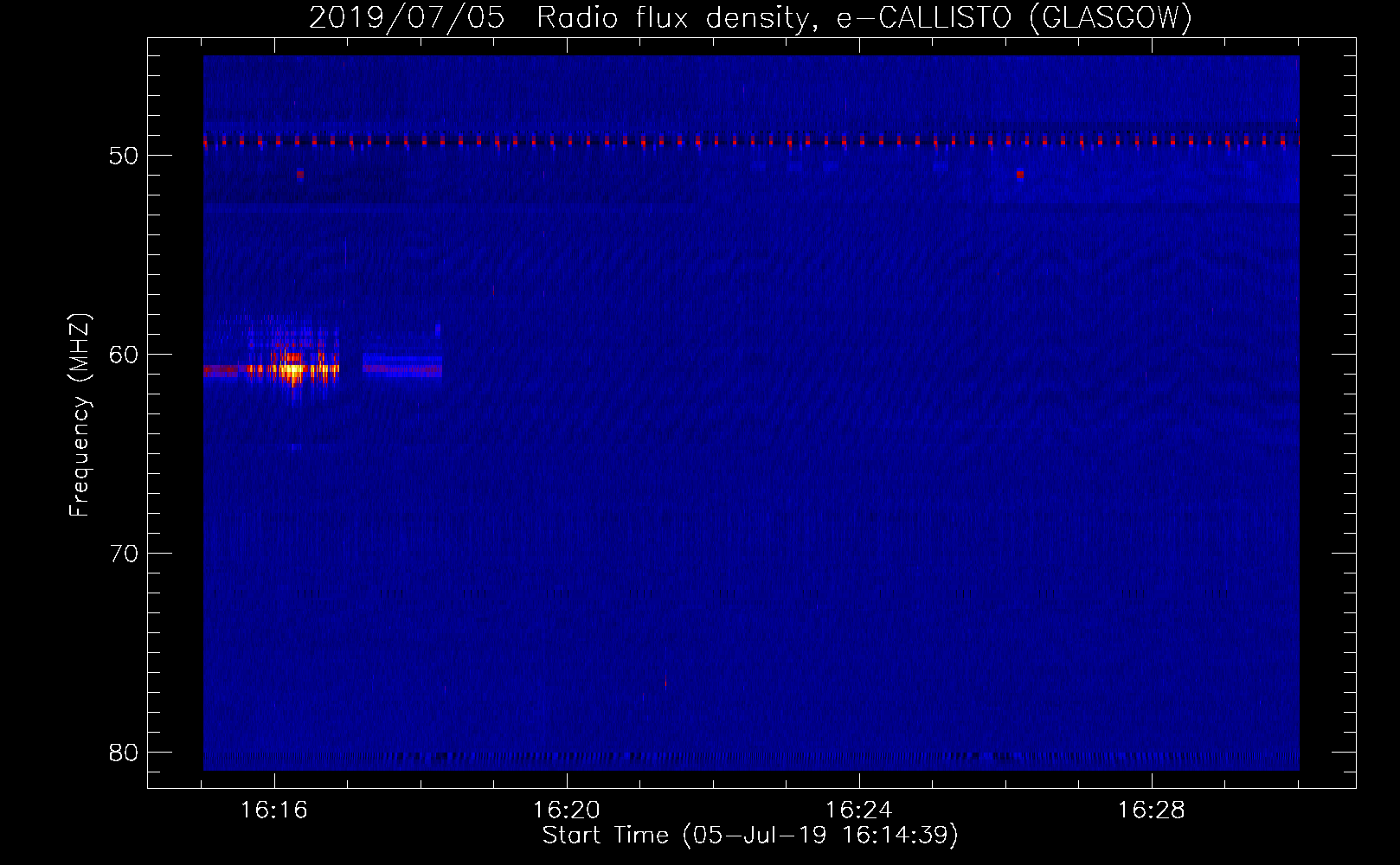1400x865 pixels.
Task: Click the plot title 'Radio flux density, e-CALLISTO (GLASGOW)'
Action: tap(864, 17)
